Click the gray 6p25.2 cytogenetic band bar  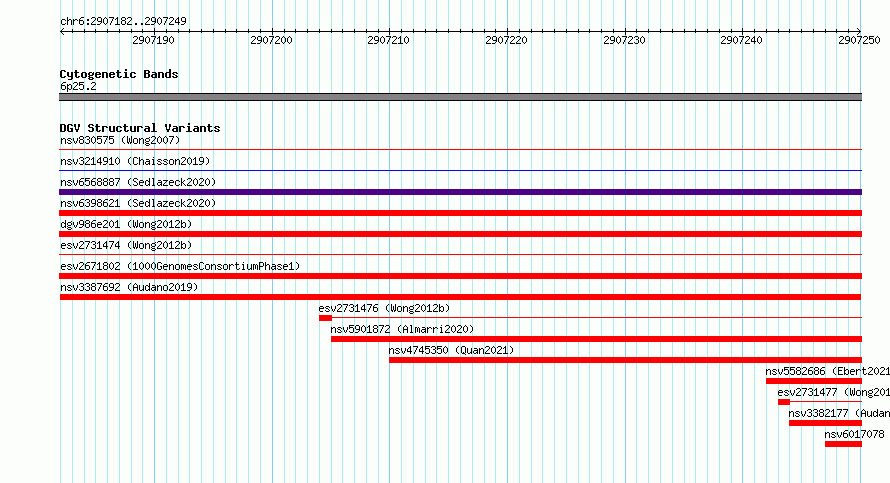click(460, 97)
